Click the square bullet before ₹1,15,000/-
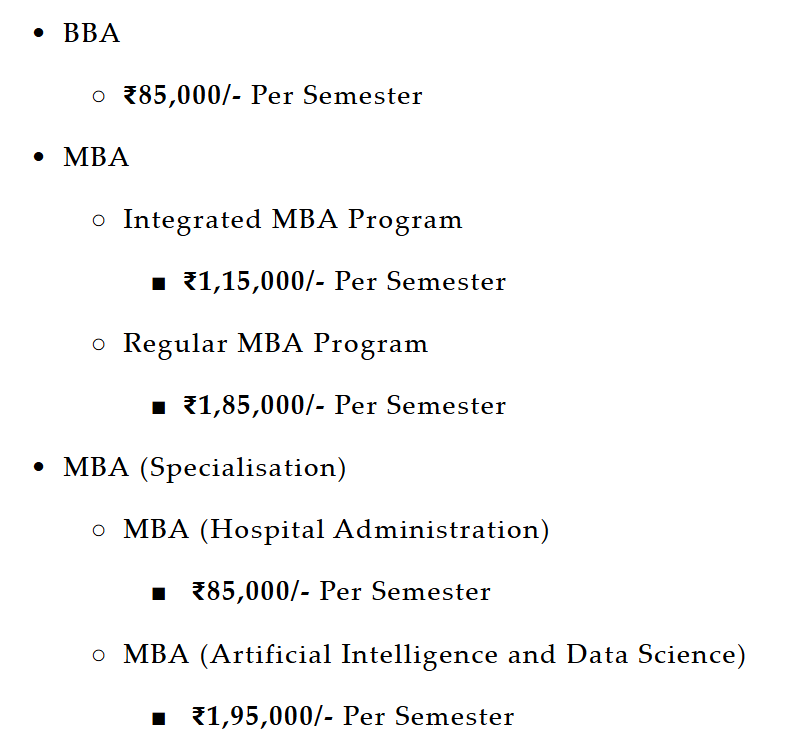This screenshot has width=807, height=753. [x=158, y=283]
